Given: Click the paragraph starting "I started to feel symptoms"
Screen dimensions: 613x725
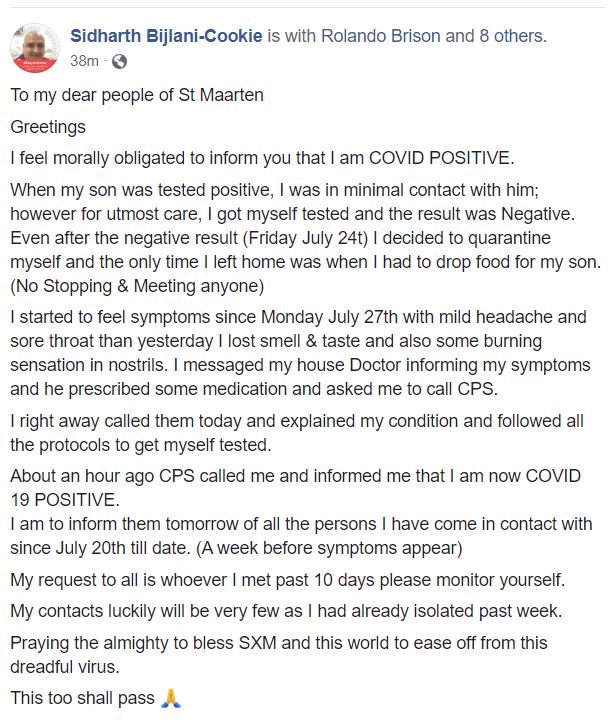Looking at the screenshot, I should 300,353.
